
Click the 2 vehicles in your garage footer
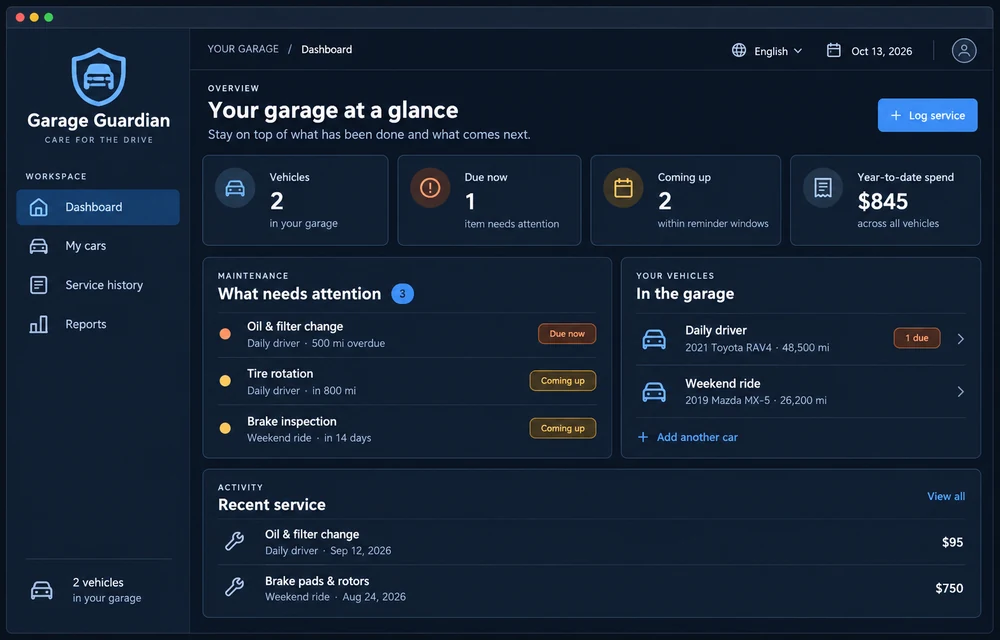pos(98,590)
